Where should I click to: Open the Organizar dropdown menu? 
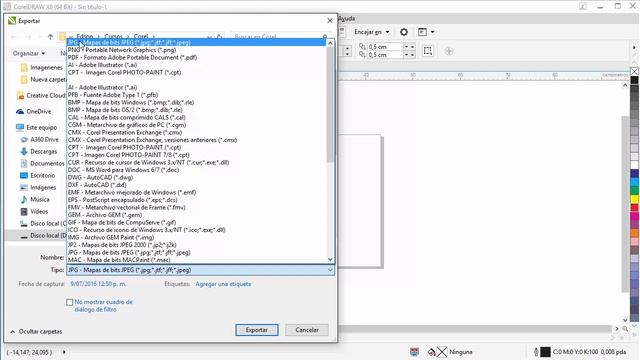tap(29, 53)
